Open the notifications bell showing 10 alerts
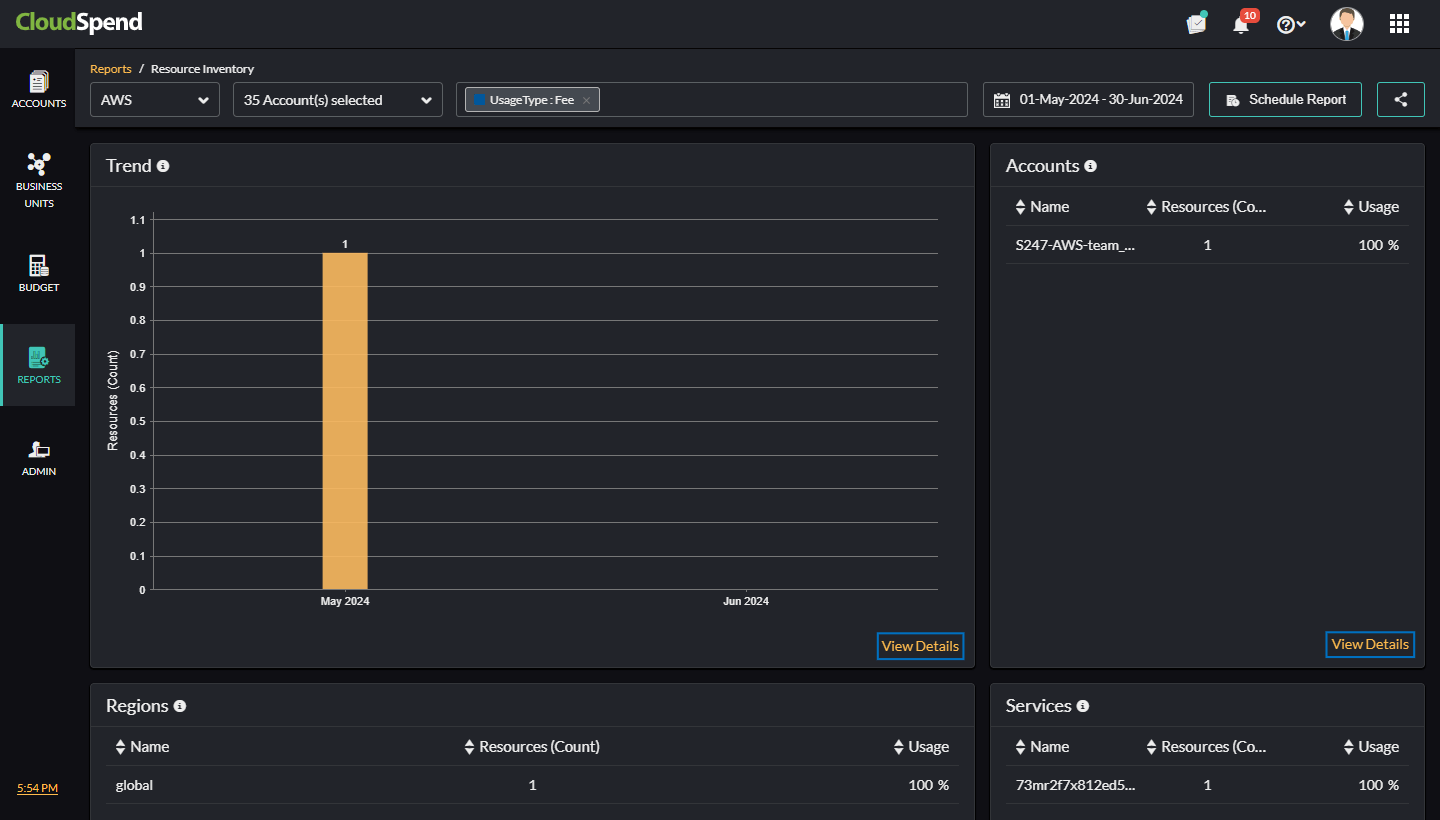This screenshot has height=820, width=1440. tap(1240, 23)
